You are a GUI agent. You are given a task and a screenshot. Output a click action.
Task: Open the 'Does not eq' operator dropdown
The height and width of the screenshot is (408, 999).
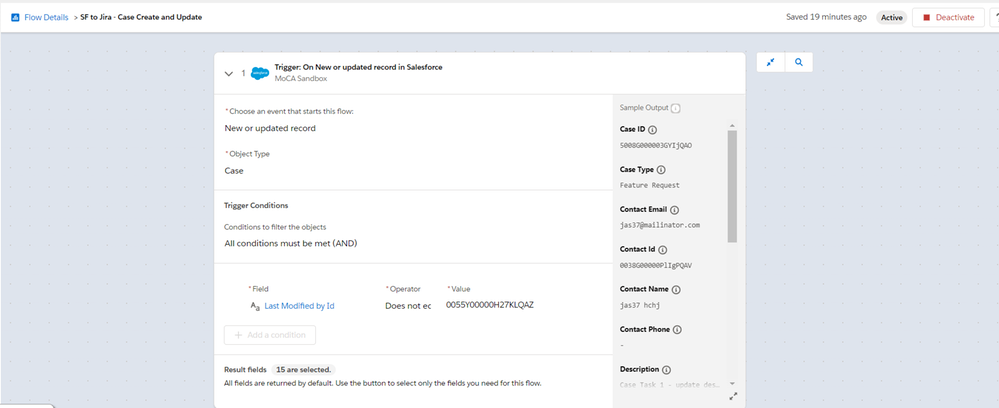[x=408, y=306]
